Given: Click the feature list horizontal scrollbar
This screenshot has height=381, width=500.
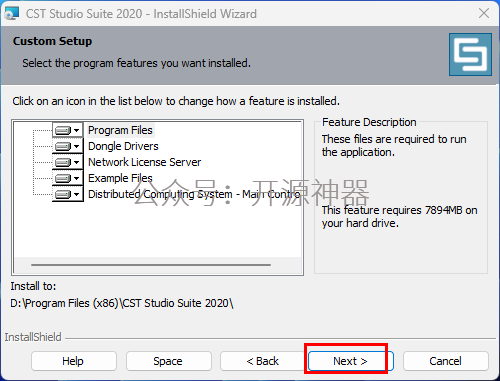Looking at the screenshot, I should [x=151, y=265].
